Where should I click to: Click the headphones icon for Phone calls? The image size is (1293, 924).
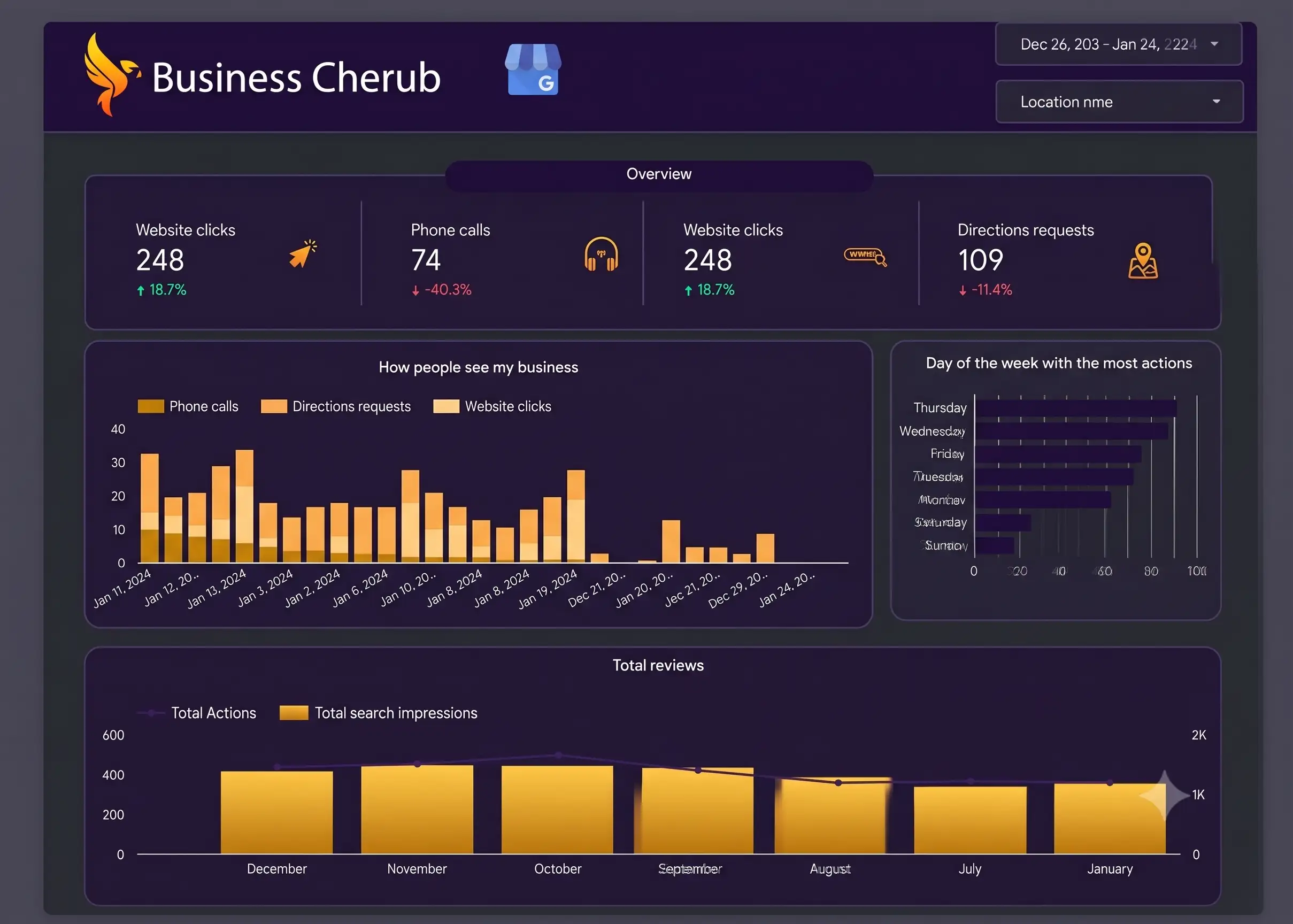[601, 254]
